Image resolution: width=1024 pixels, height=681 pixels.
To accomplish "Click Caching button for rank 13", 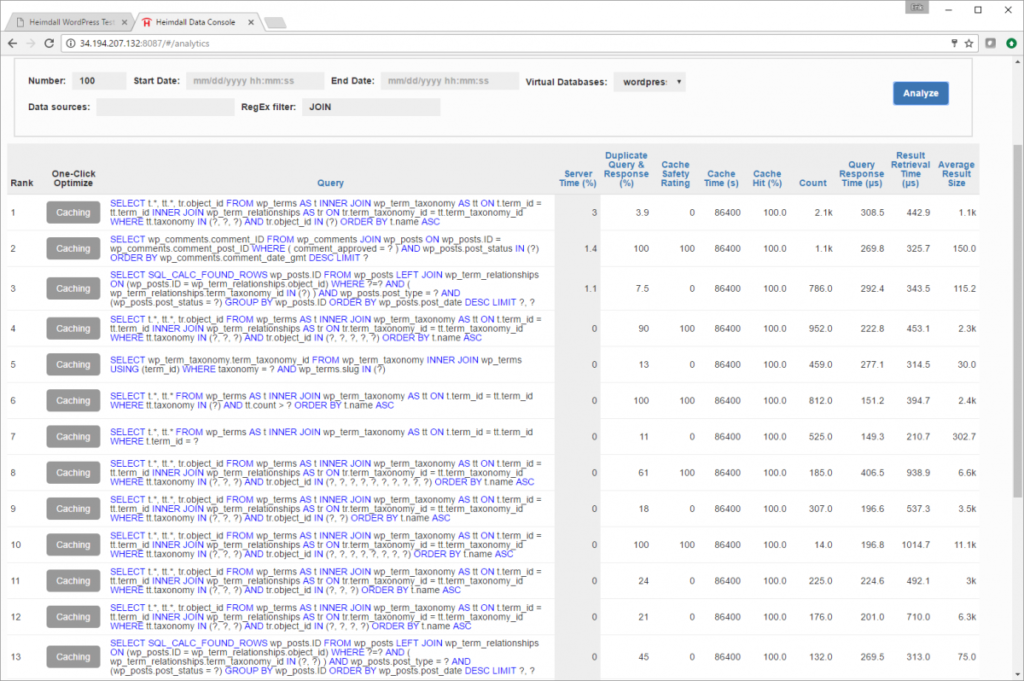I will pos(73,657).
